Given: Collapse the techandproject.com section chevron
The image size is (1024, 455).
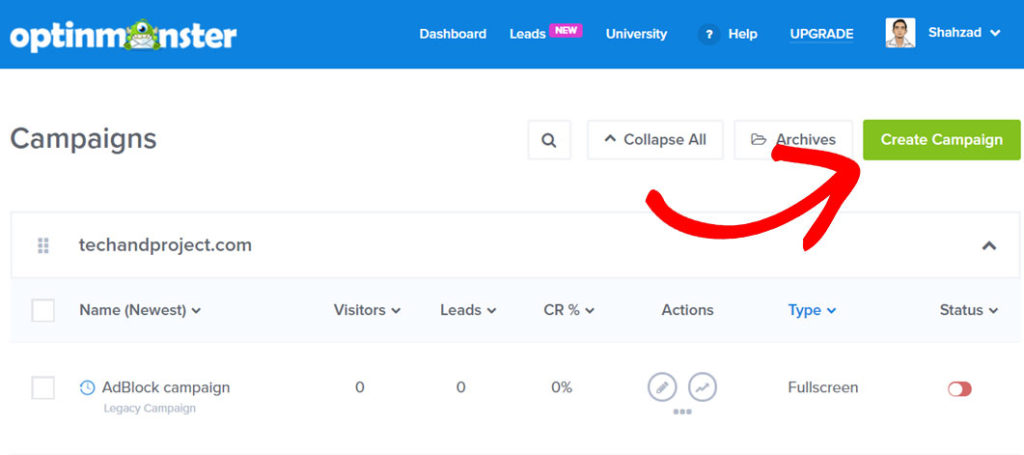Looking at the screenshot, I should coord(989,245).
